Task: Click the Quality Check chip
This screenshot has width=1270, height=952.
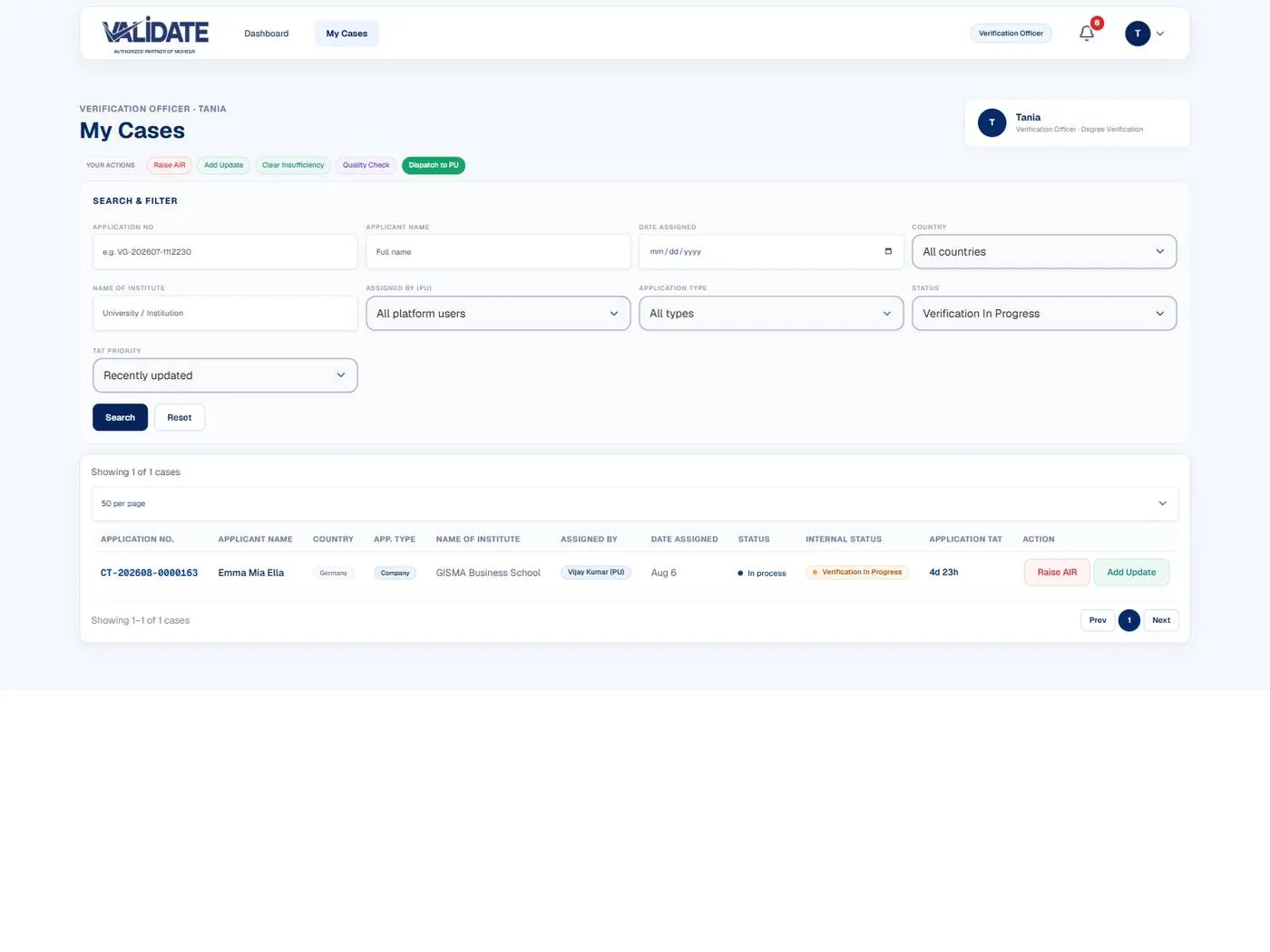Action: point(366,165)
